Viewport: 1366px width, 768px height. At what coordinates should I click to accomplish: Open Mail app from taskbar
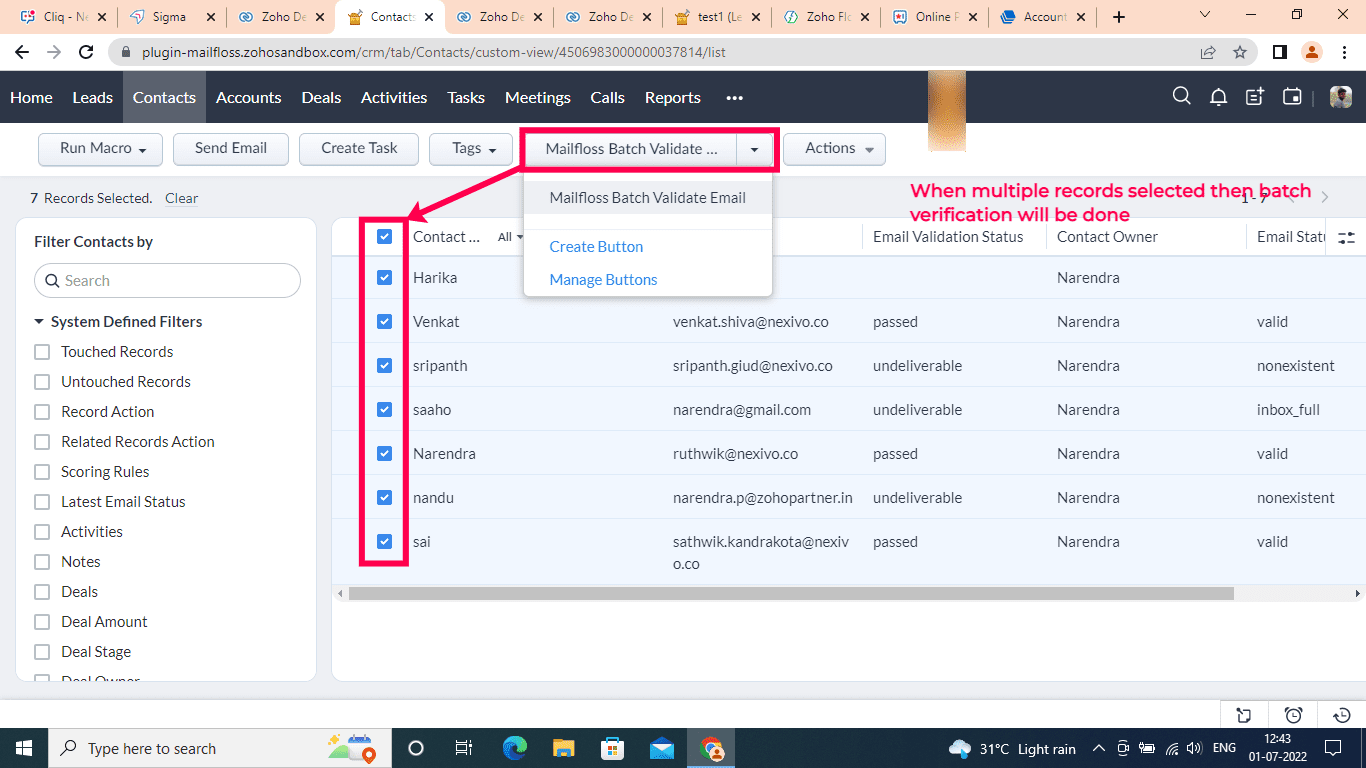(x=661, y=748)
